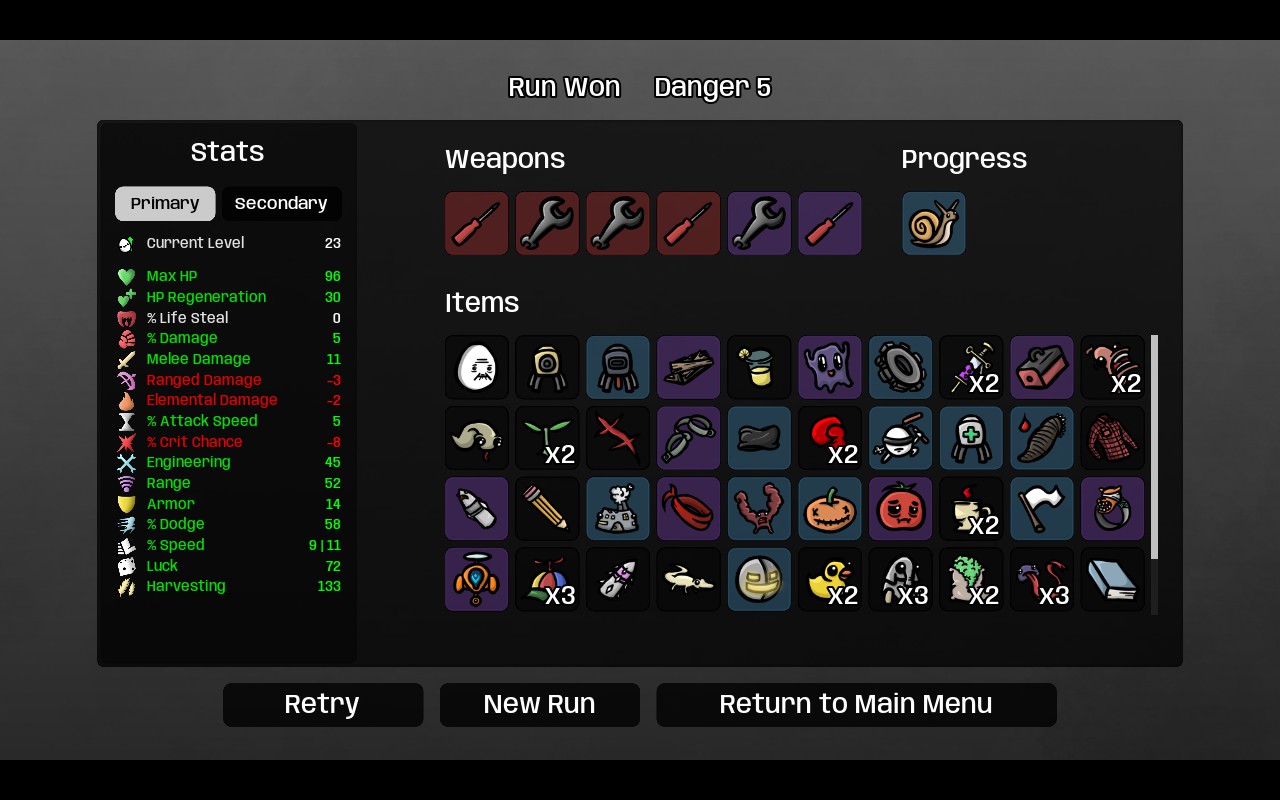Select the blue book item

tap(1113, 580)
